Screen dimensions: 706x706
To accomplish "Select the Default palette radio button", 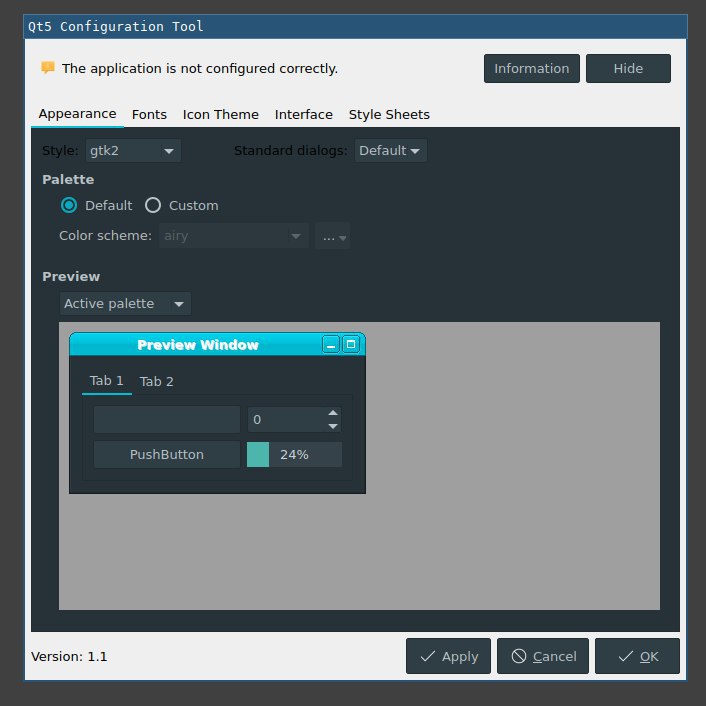I will 69,205.
